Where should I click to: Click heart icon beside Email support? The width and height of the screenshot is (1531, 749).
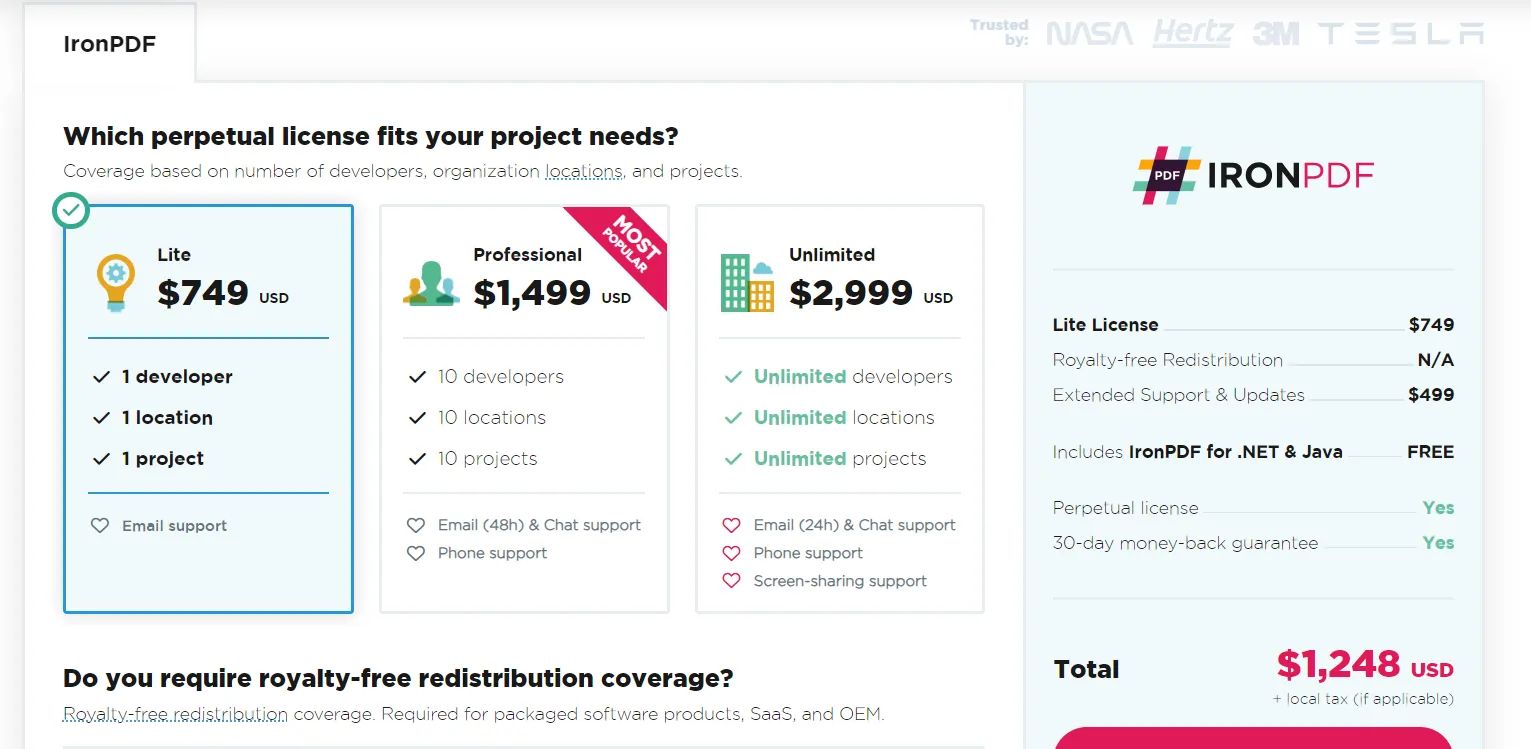100,525
